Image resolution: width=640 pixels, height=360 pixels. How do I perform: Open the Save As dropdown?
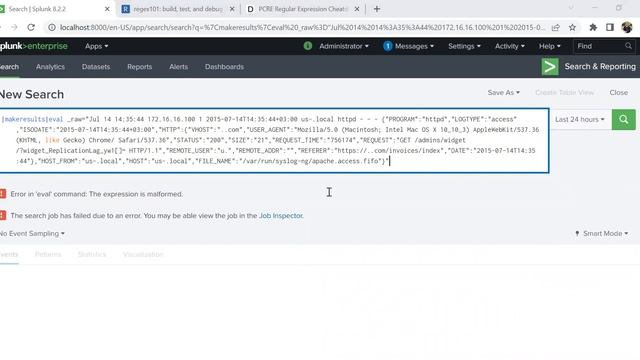(x=504, y=93)
